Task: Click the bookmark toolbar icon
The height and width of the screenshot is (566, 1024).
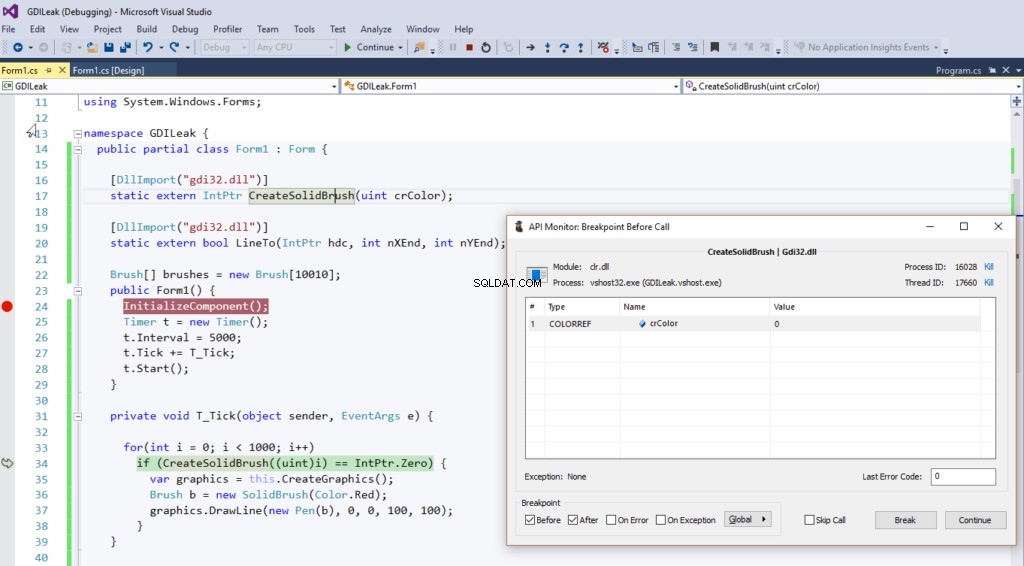Action: point(714,47)
